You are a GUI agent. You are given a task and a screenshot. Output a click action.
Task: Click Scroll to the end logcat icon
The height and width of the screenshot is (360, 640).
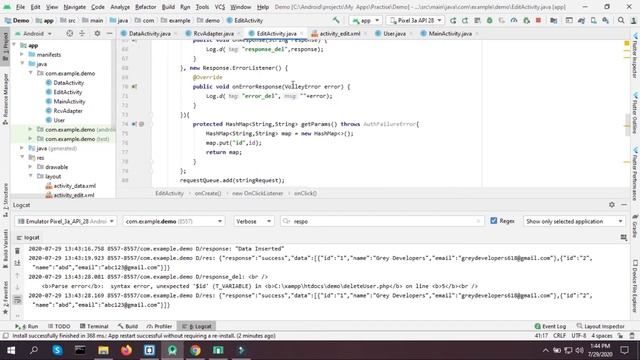tap(18, 263)
